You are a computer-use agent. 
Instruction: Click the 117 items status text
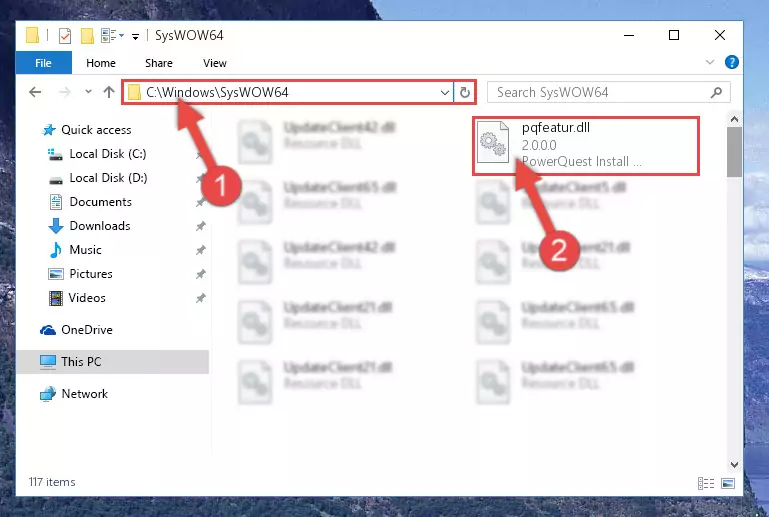tap(52, 482)
